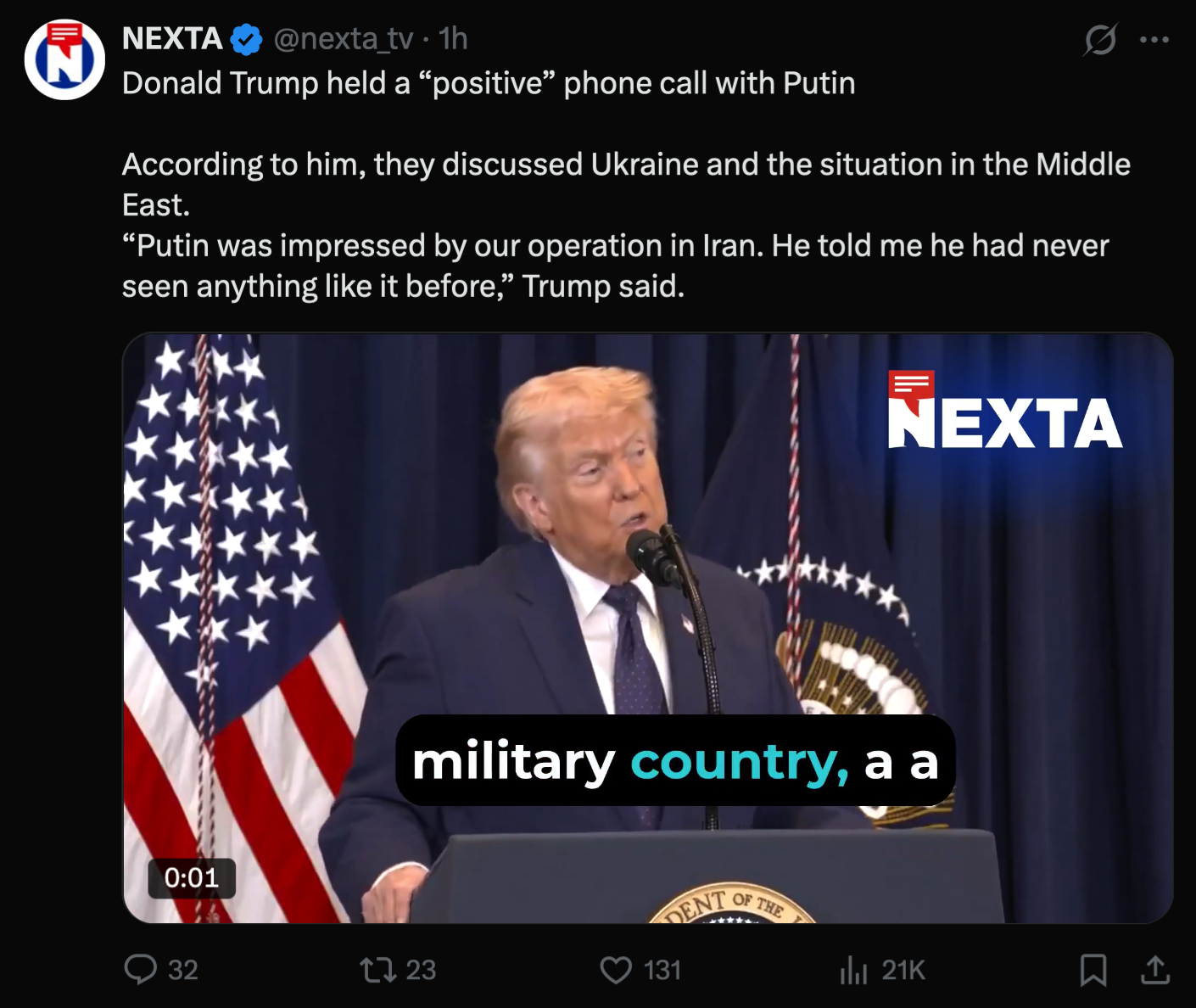Open the three-dot More options menu
This screenshot has height=1008, width=1196.
(1154, 39)
